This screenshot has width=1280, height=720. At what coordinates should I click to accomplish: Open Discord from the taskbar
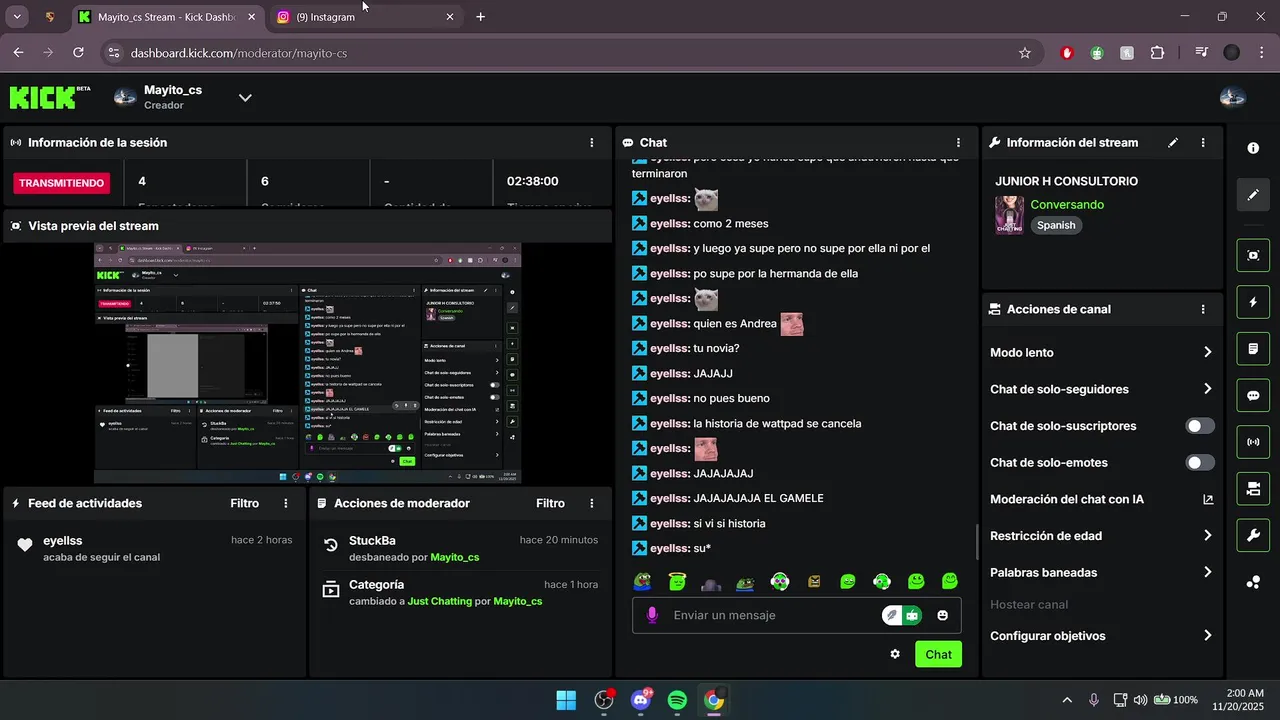(x=641, y=700)
